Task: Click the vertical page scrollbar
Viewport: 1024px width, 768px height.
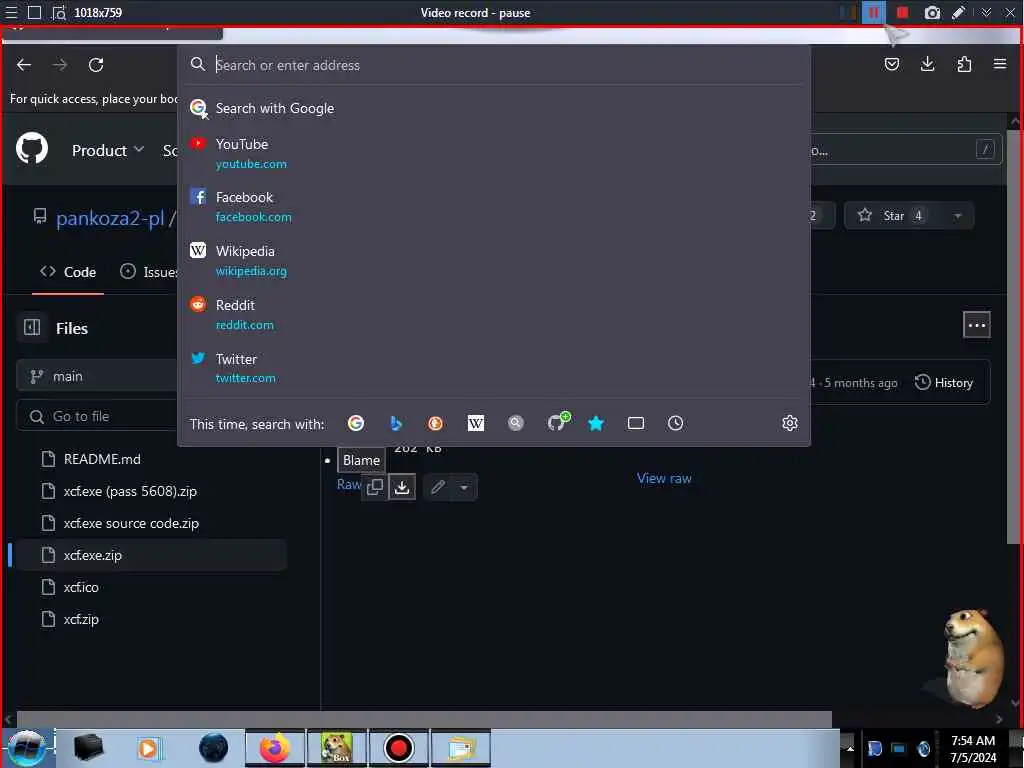Action: point(1014,336)
